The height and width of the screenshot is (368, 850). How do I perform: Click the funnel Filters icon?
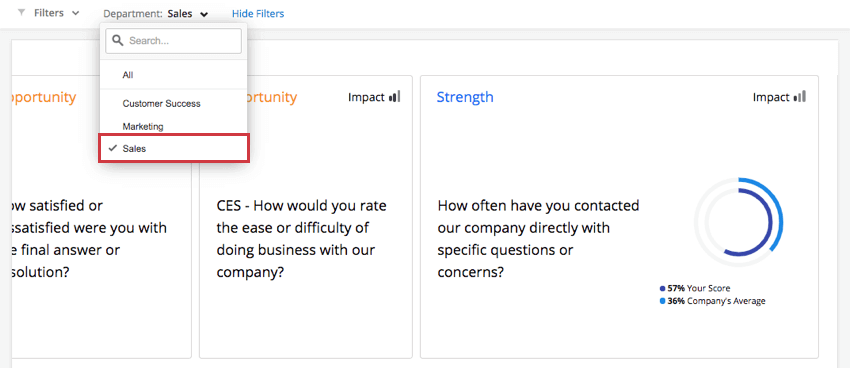coord(21,12)
